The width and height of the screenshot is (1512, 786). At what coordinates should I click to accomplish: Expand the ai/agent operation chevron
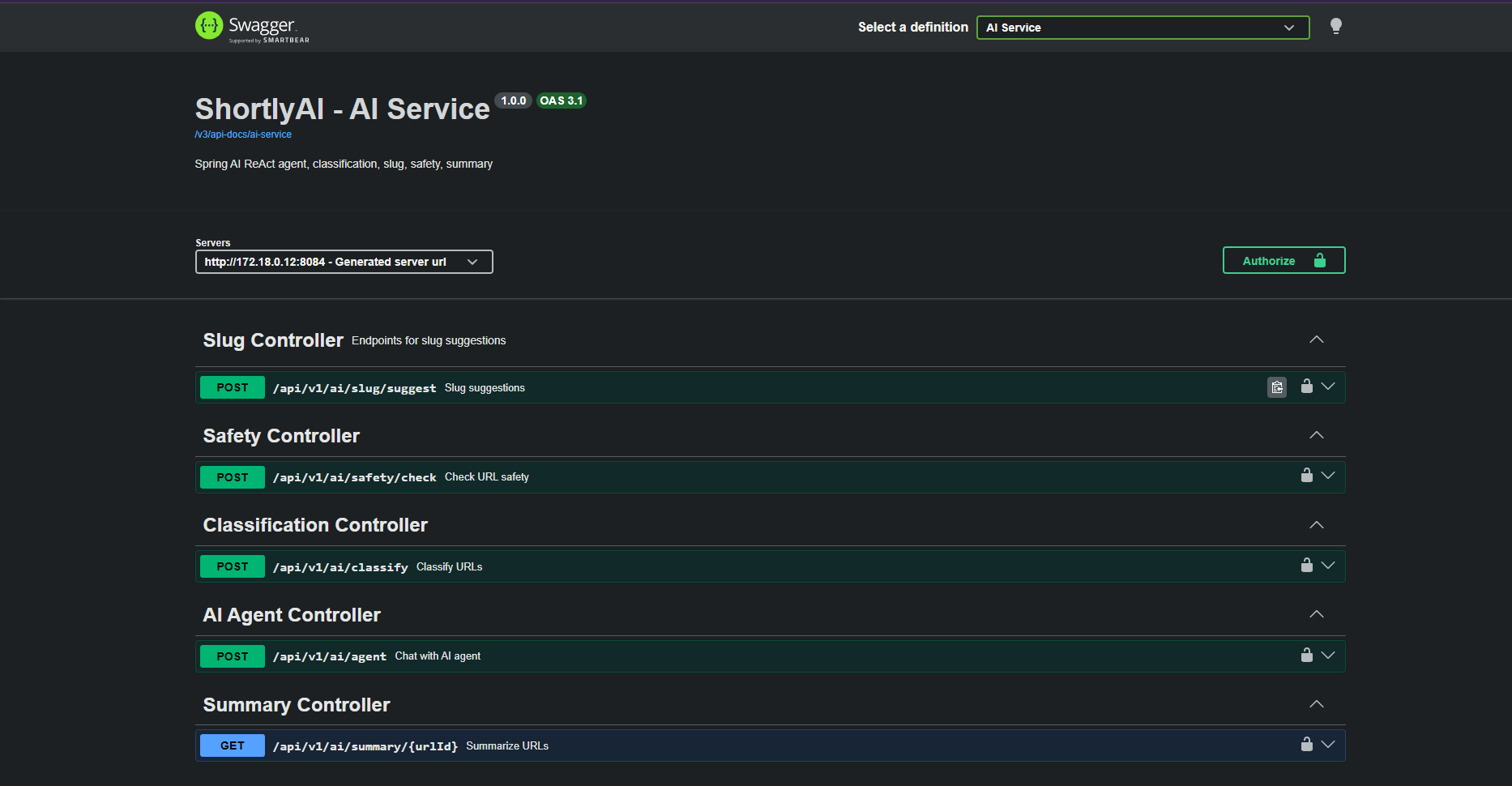pyautogui.click(x=1328, y=656)
